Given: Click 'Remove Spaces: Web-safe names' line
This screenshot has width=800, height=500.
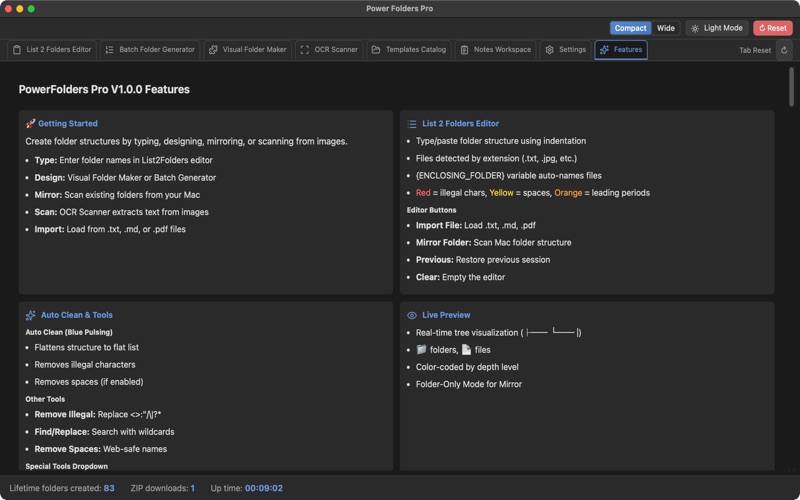Looking at the screenshot, I should tap(101, 449).
